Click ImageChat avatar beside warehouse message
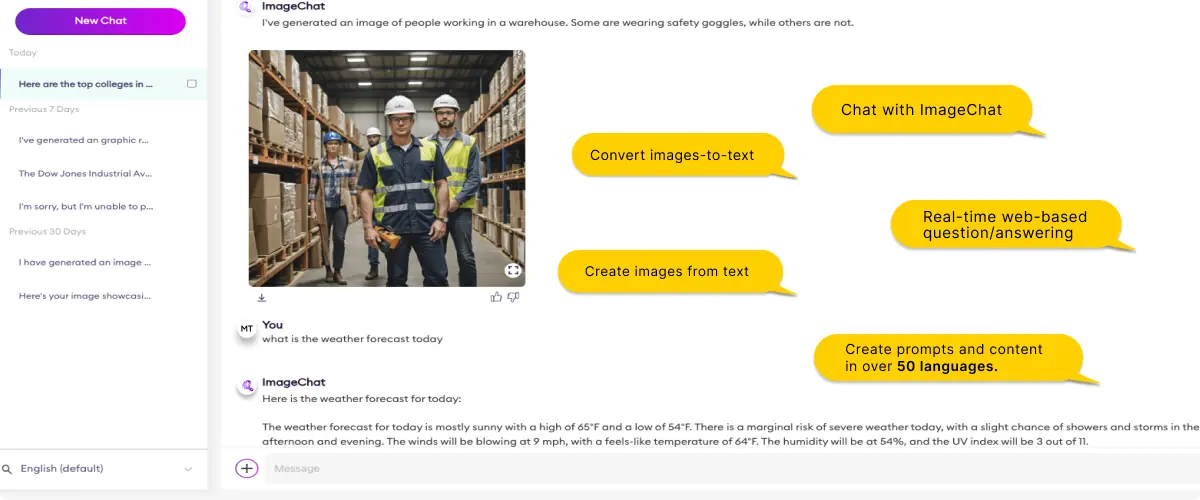1200x500 pixels. 246,9
